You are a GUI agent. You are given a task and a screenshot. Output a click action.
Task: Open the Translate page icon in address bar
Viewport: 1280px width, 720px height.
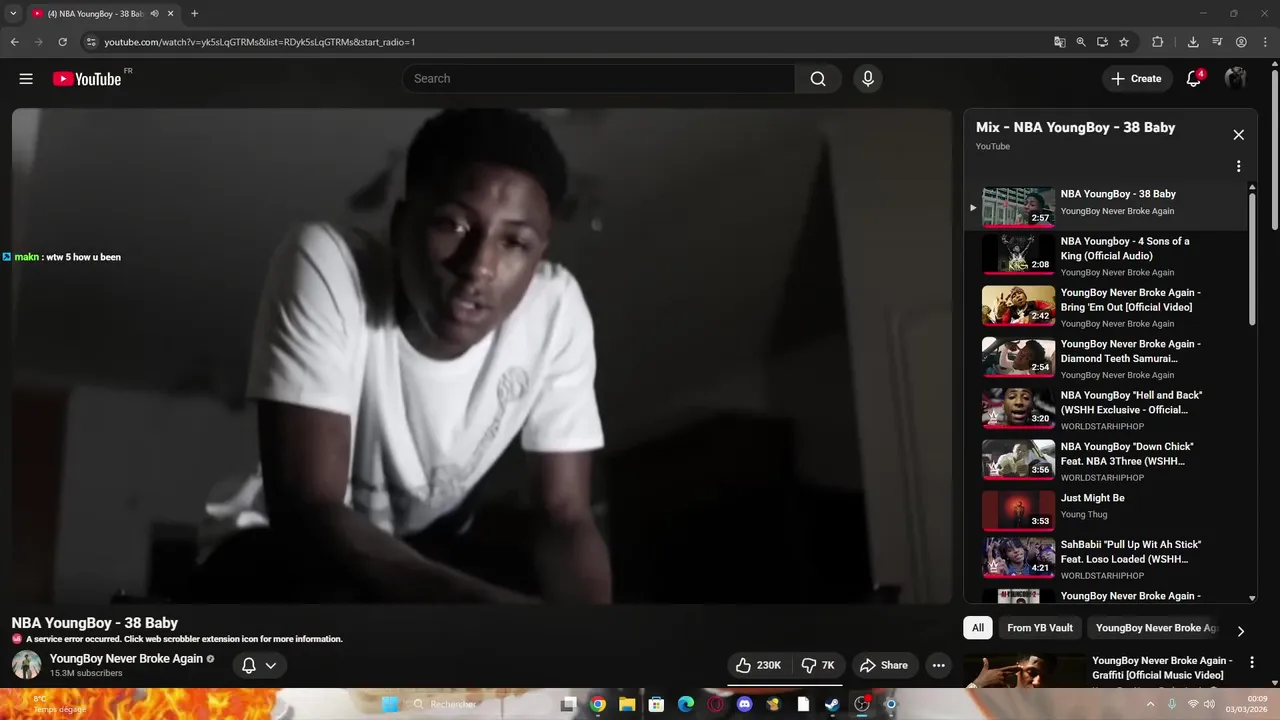pyautogui.click(x=1060, y=42)
